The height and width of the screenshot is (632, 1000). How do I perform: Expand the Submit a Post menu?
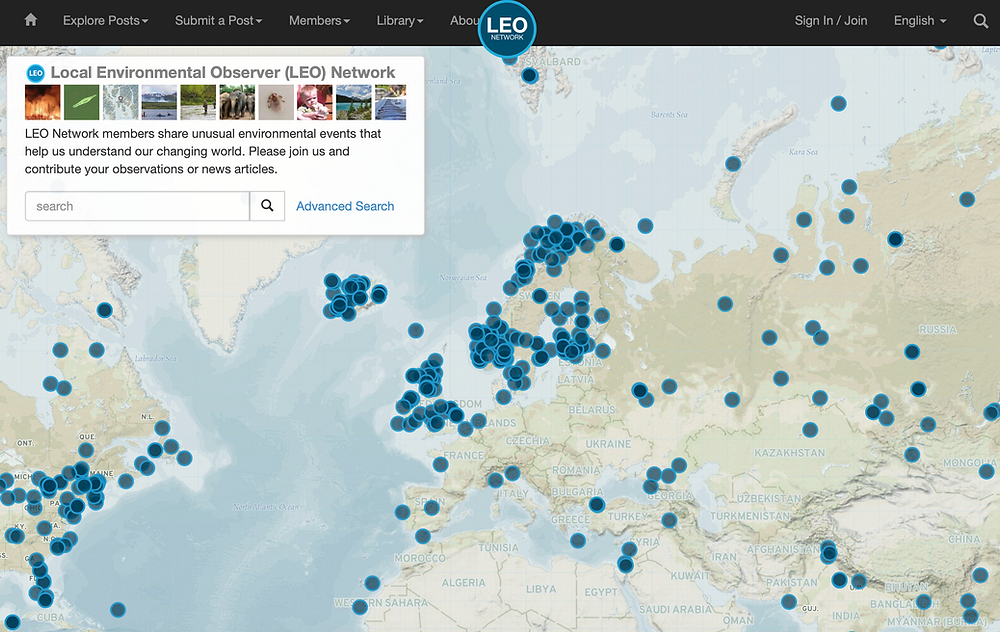click(219, 20)
